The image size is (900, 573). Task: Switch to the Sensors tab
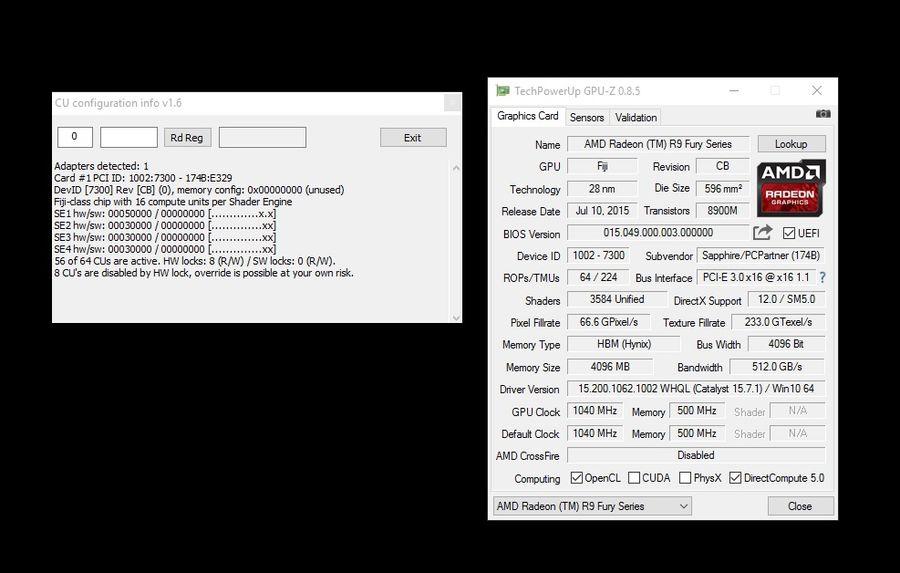(587, 117)
